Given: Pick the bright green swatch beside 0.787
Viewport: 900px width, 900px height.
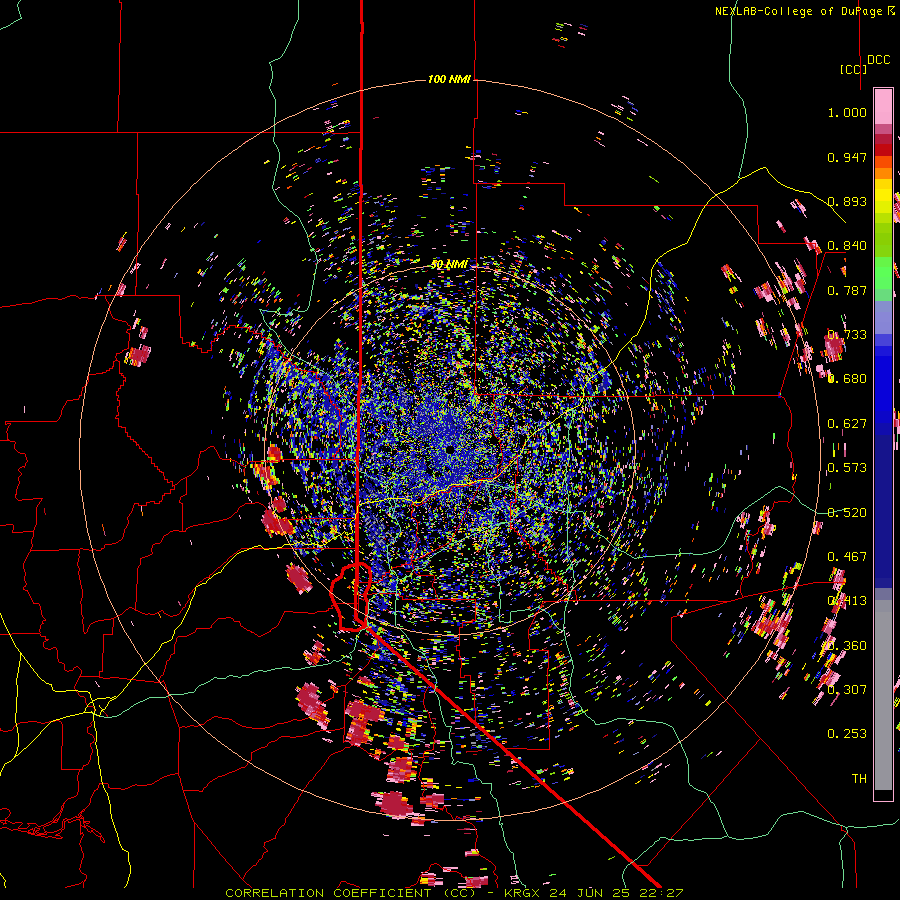Looking at the screenshot, I should pos(883,273).
